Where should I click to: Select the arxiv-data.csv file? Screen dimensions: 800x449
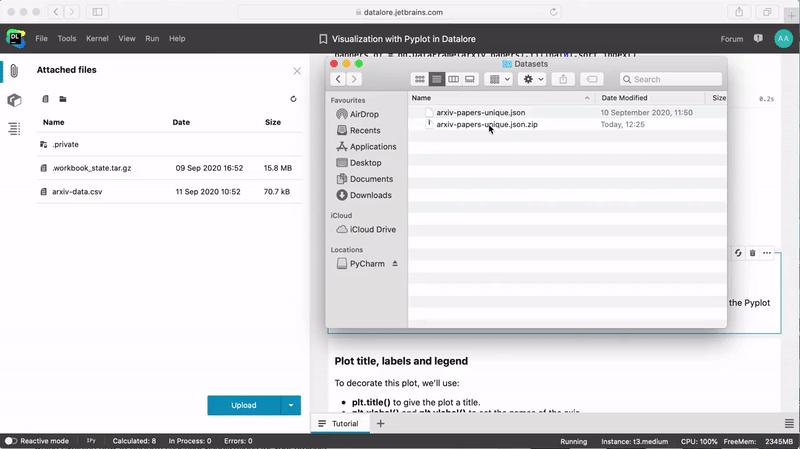(x=169, y=192)
